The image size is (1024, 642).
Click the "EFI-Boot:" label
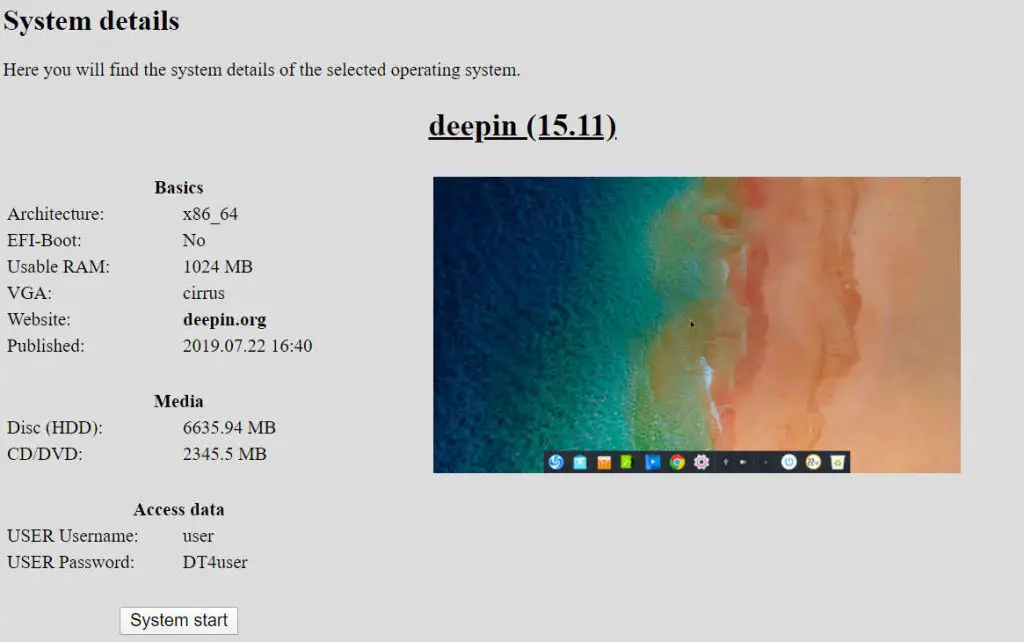pyautogui.click(x=44, y=240)
